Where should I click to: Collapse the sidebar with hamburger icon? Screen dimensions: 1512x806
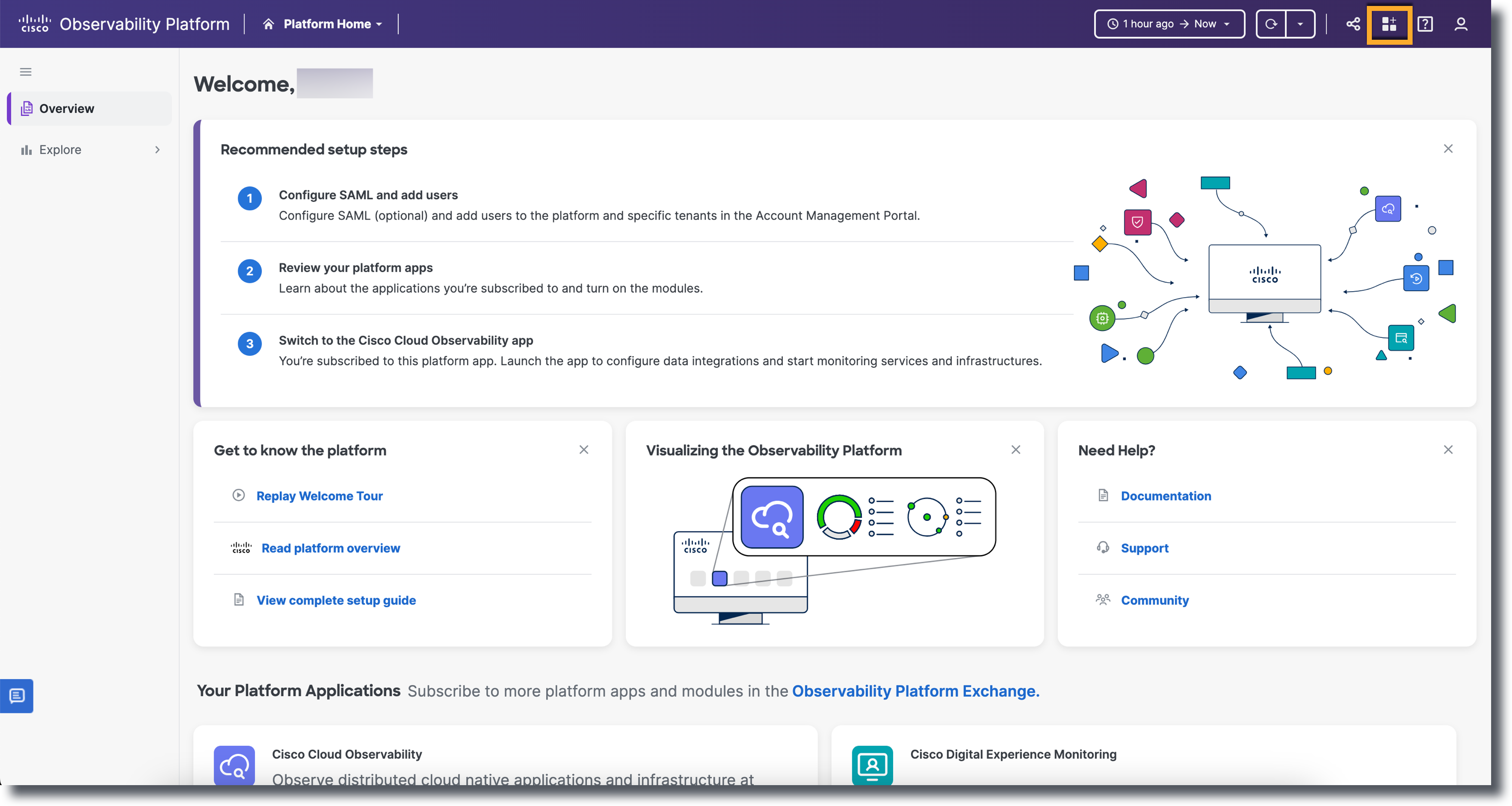tap(26, 72)
